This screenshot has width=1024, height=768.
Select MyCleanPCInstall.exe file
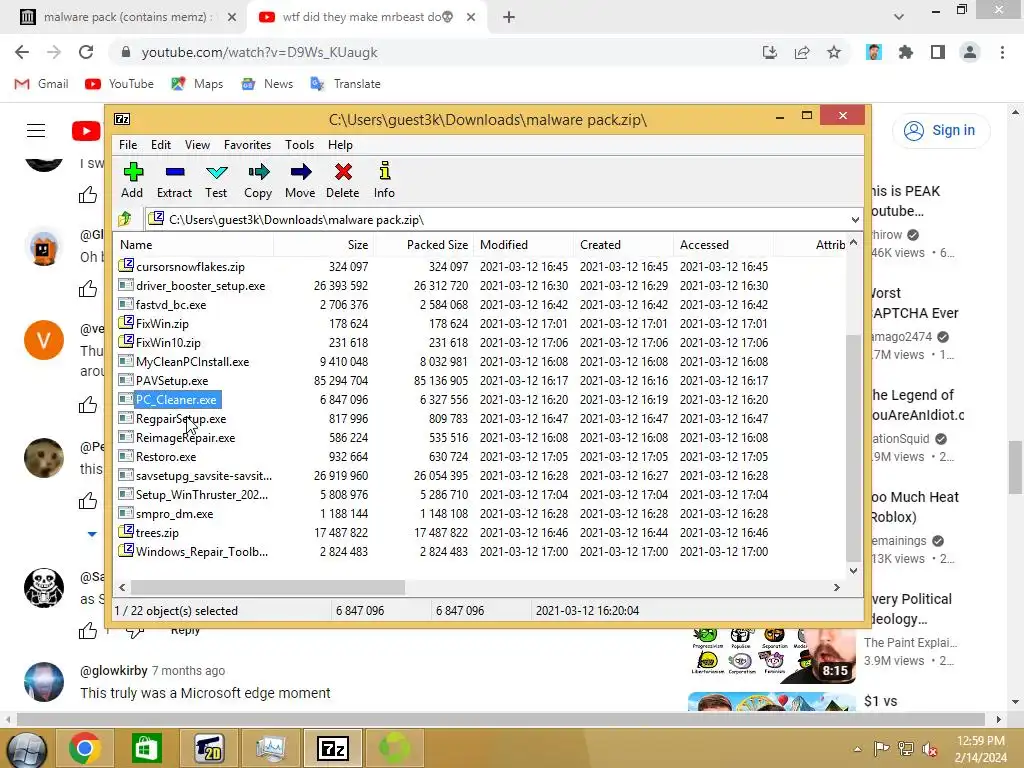192,361
